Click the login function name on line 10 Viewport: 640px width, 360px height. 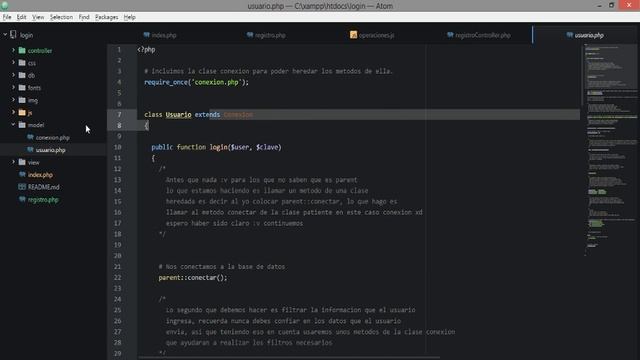tap(218, 147)
